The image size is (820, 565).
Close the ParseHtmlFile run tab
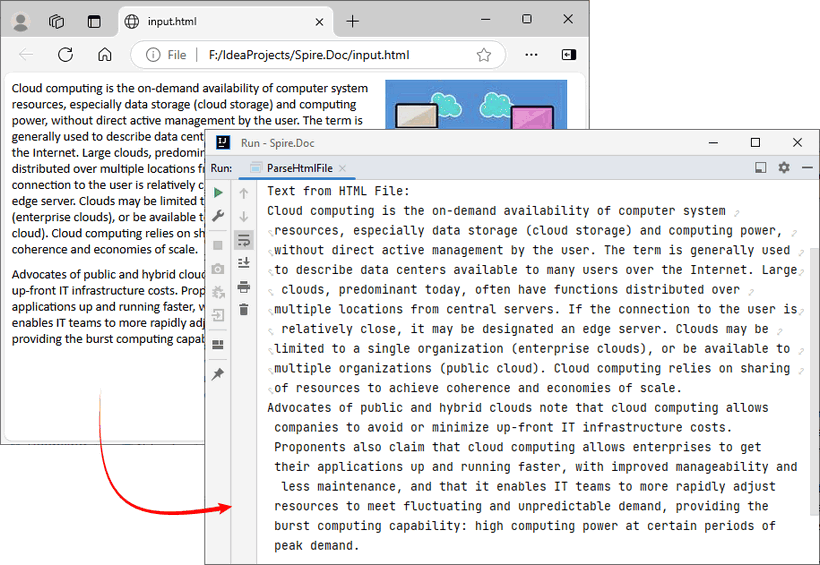coord(343,168)
